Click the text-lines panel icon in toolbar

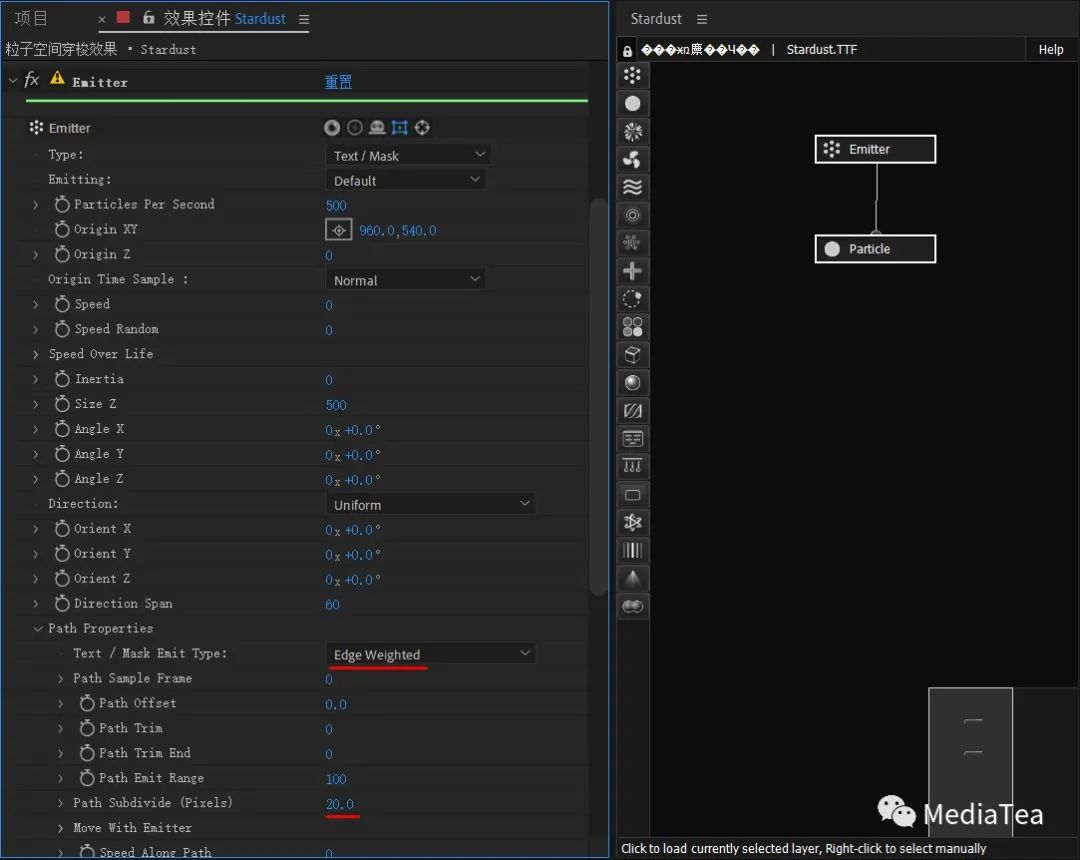[x=632, y=439]
